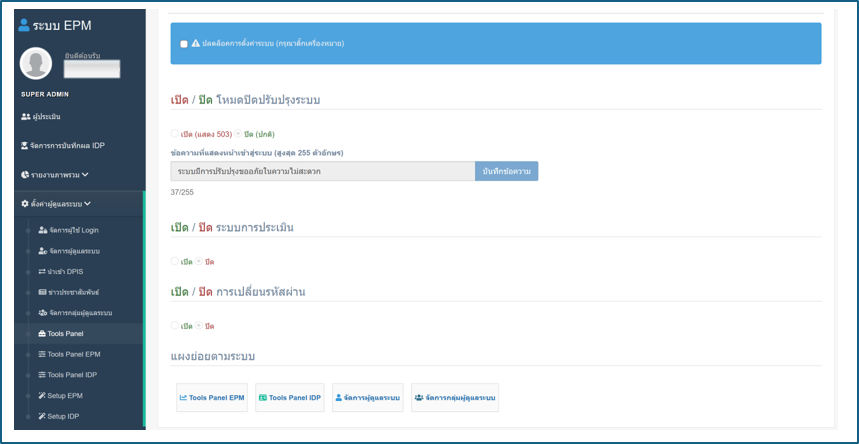859x444 pixels.
Task: Click the 37/255 character counter text
Action: 182,192
